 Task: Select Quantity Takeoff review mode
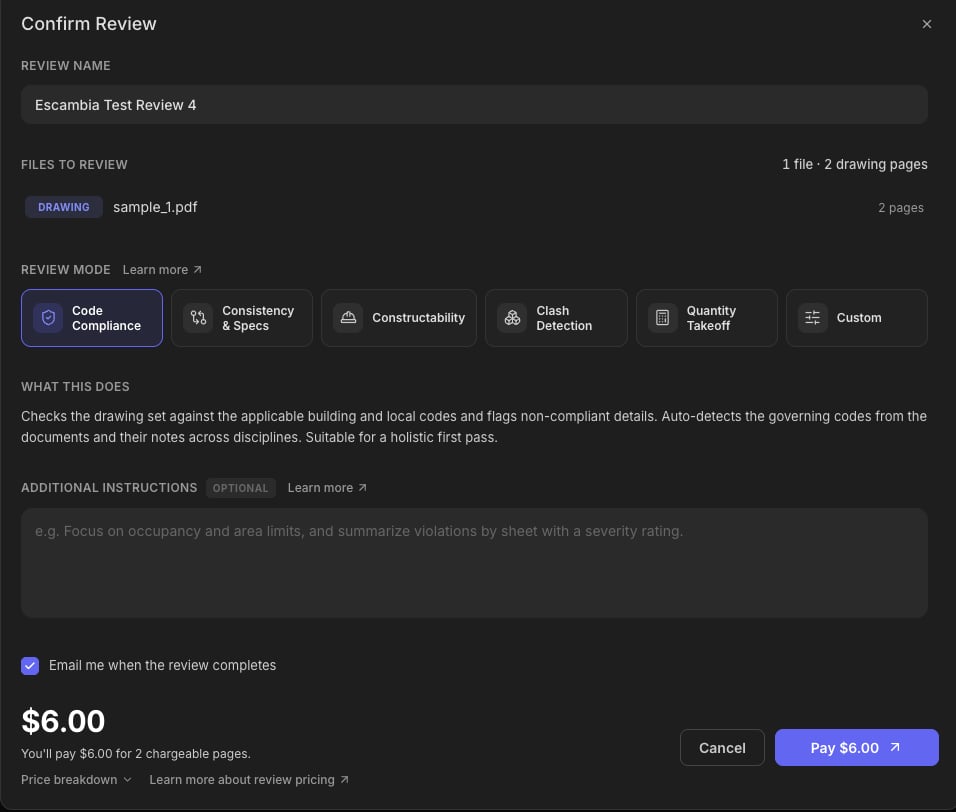pos(707,318)
